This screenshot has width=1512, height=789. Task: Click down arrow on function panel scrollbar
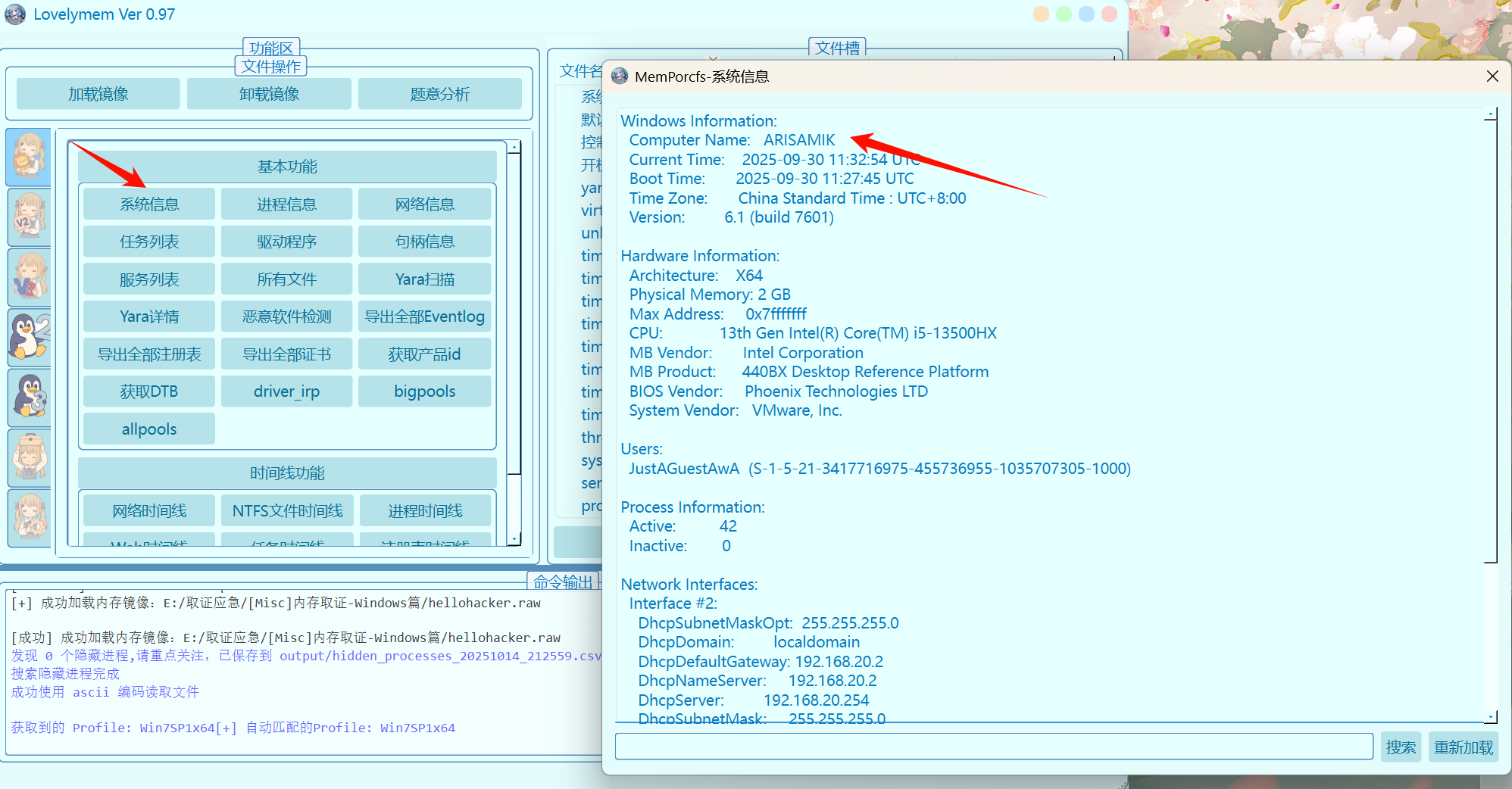(514, 539)
